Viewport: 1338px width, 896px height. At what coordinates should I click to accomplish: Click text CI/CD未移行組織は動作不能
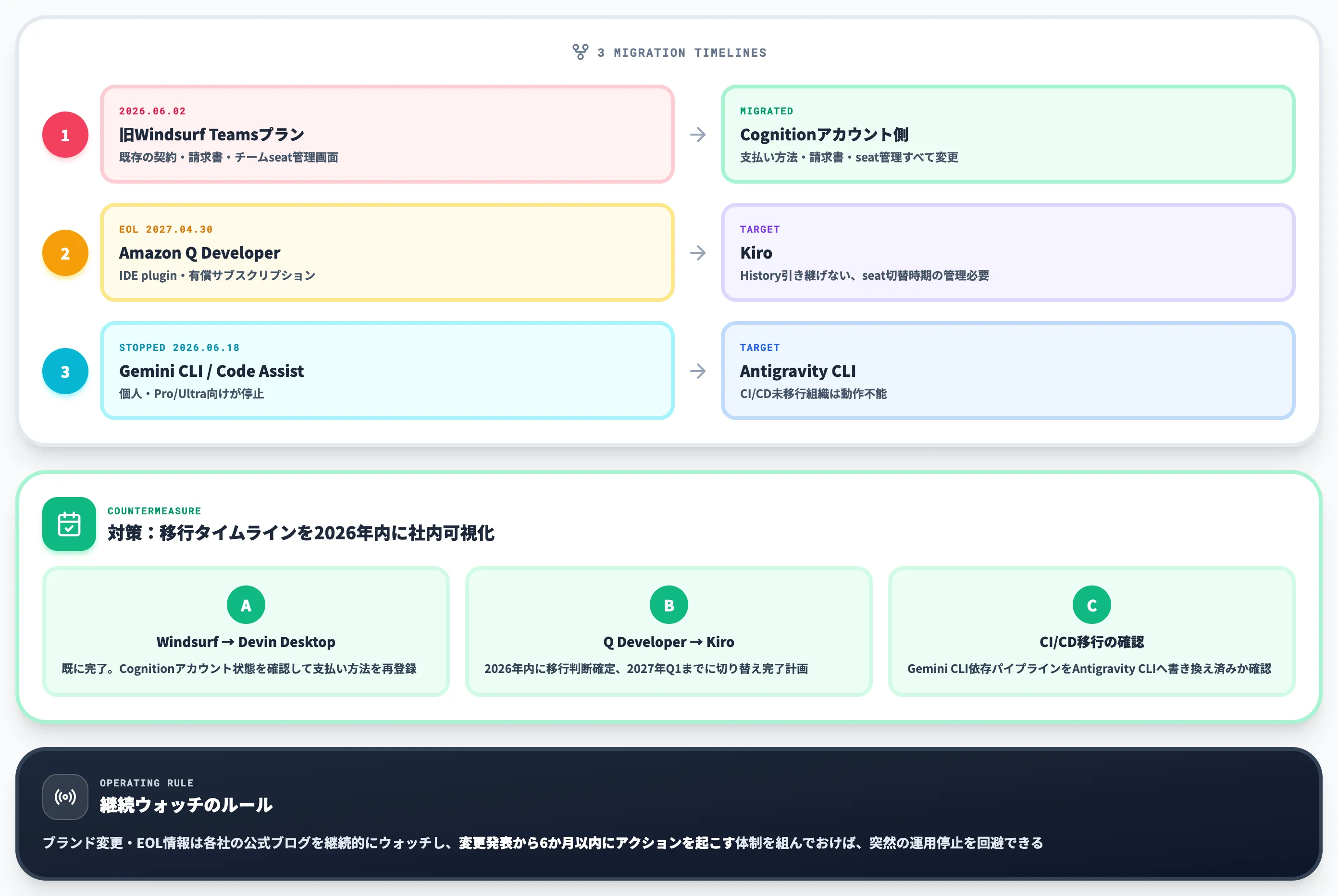click(813, 394)
